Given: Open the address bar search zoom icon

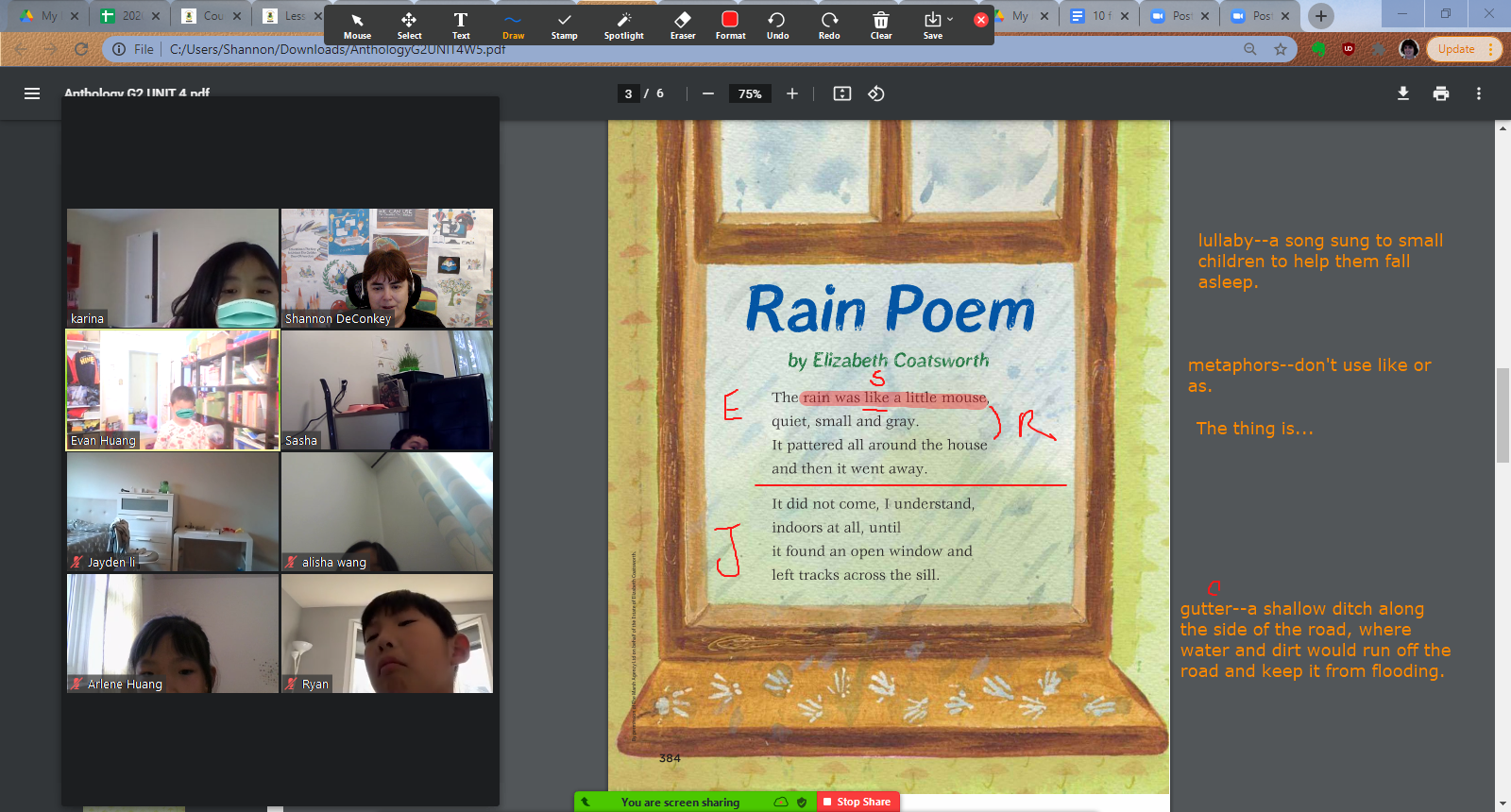Looking at the screenshot, I should pyautogui.click(x=1250, y=49).
